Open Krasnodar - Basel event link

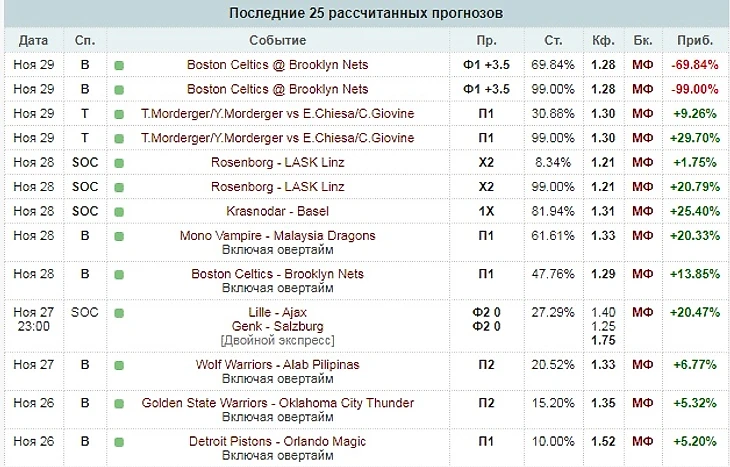pos(277,211)
